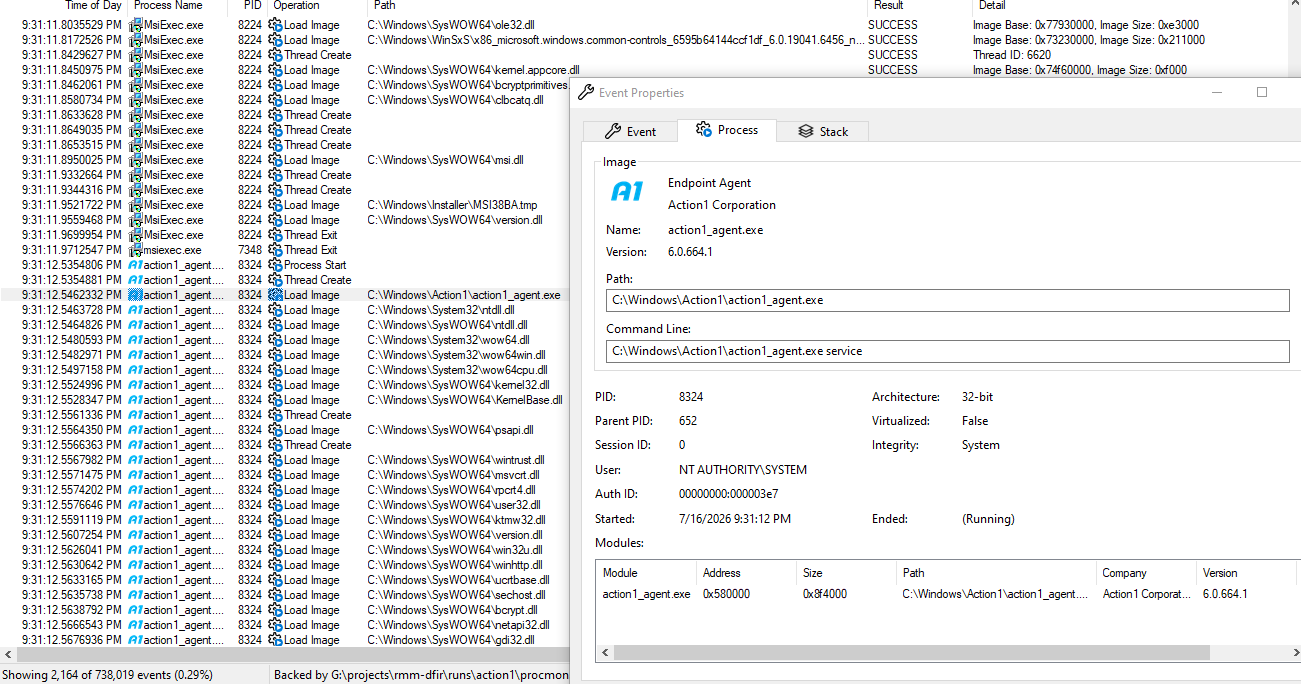Click the msiexec.exe process icon in the PID 7348 row
1301x684 pixels.
tap(136, 250)
